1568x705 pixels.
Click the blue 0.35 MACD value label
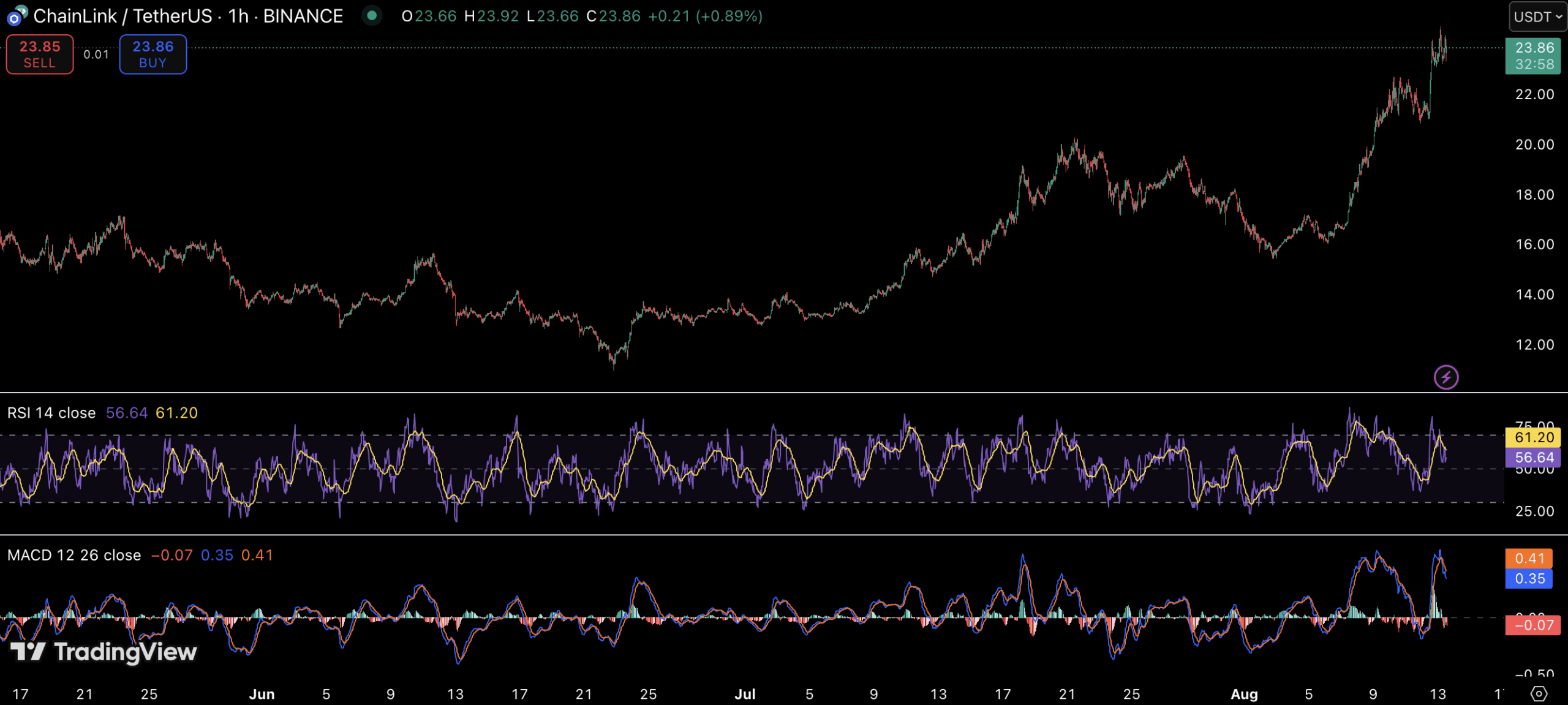coord(1529,579)
